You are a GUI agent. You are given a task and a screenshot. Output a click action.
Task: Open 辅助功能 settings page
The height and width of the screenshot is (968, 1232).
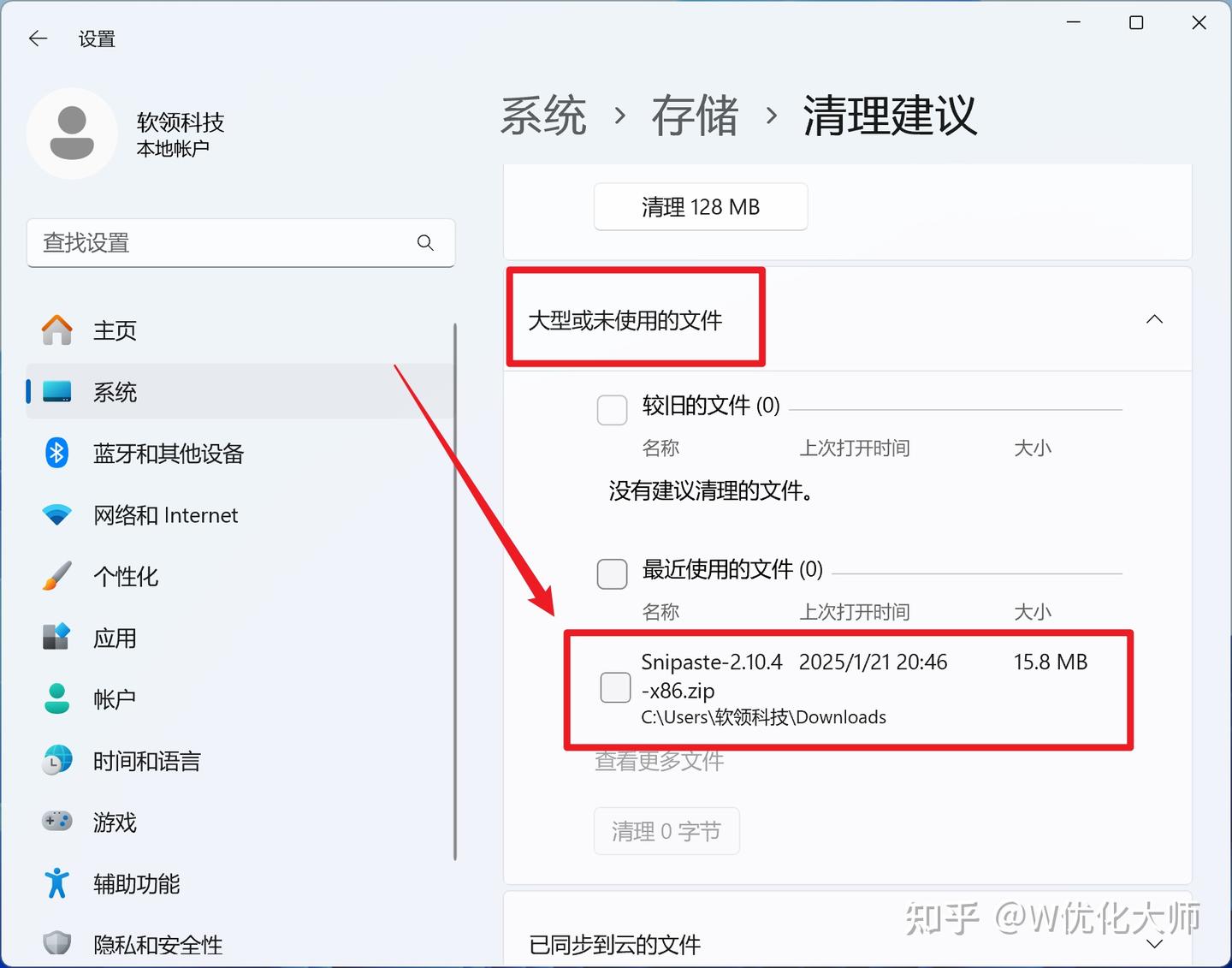click(x=240, y=883)
